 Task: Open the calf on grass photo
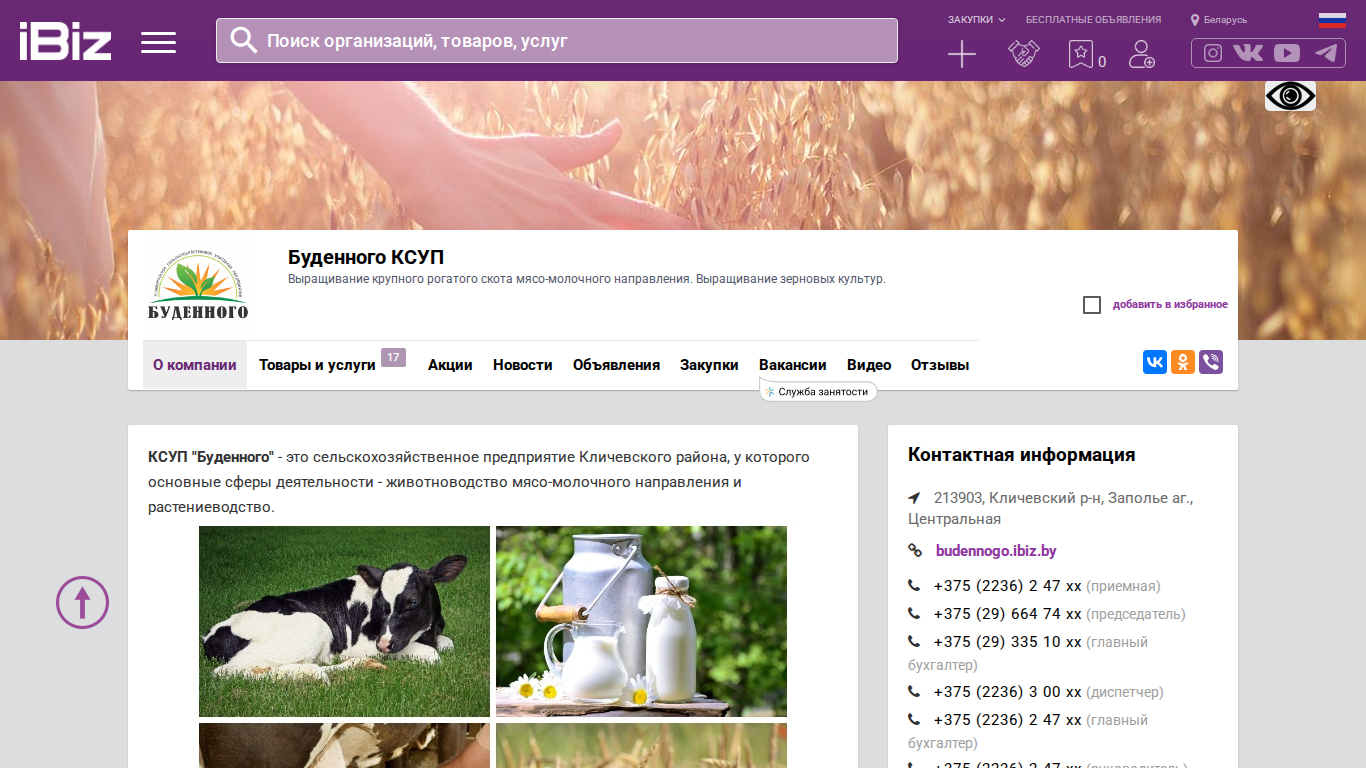click(344, 621)
